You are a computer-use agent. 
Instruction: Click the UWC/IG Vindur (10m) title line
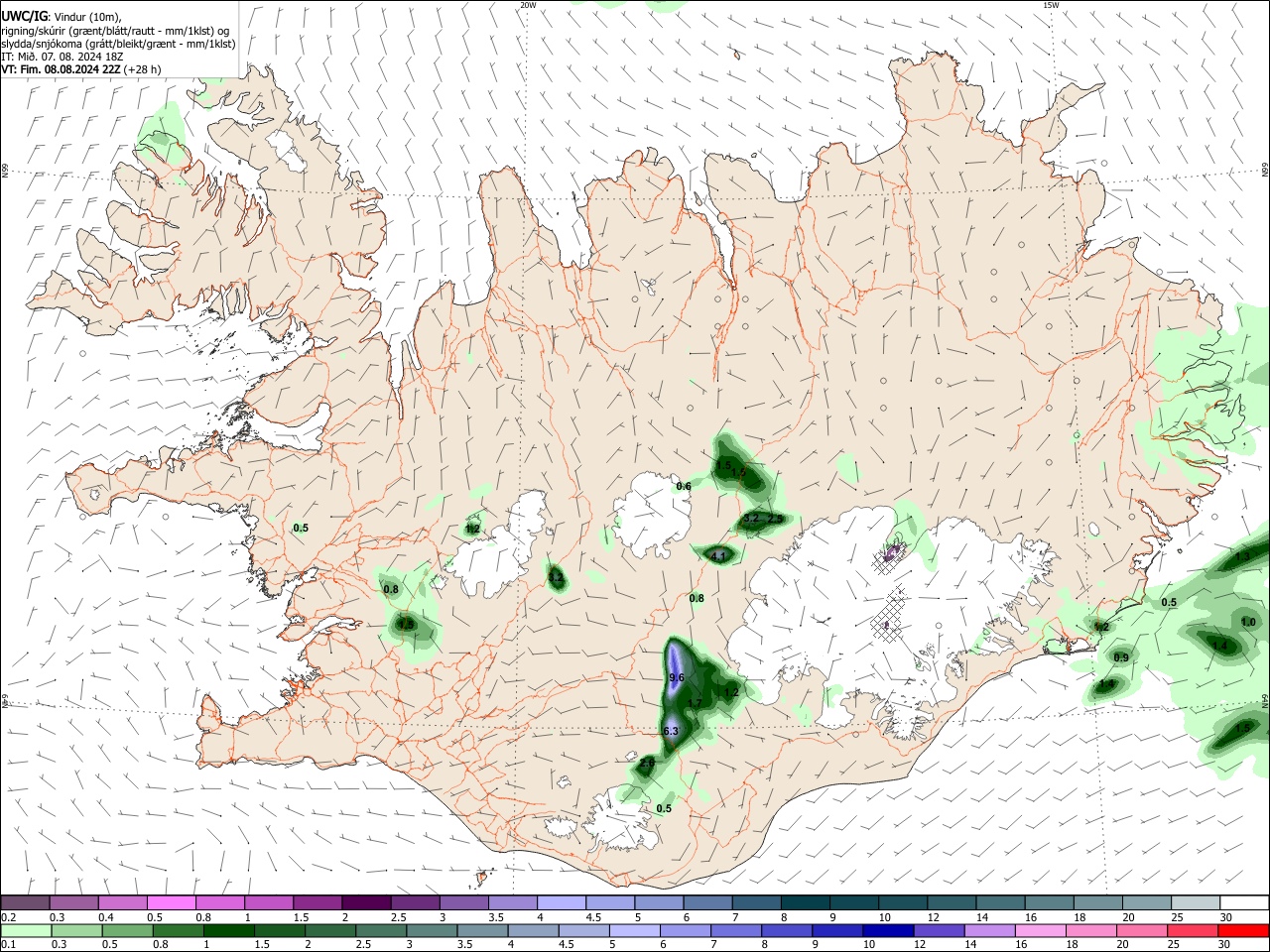[62, 17]
